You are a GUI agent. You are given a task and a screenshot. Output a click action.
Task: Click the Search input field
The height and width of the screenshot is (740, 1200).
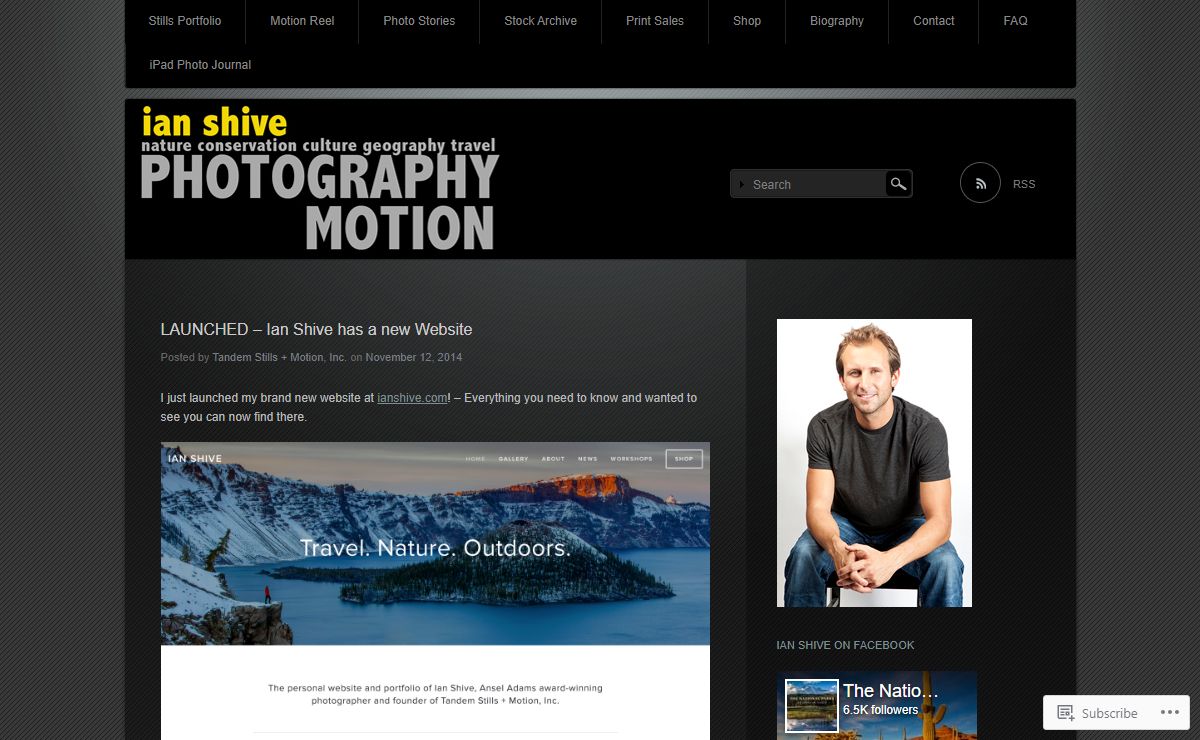[808, 184]
